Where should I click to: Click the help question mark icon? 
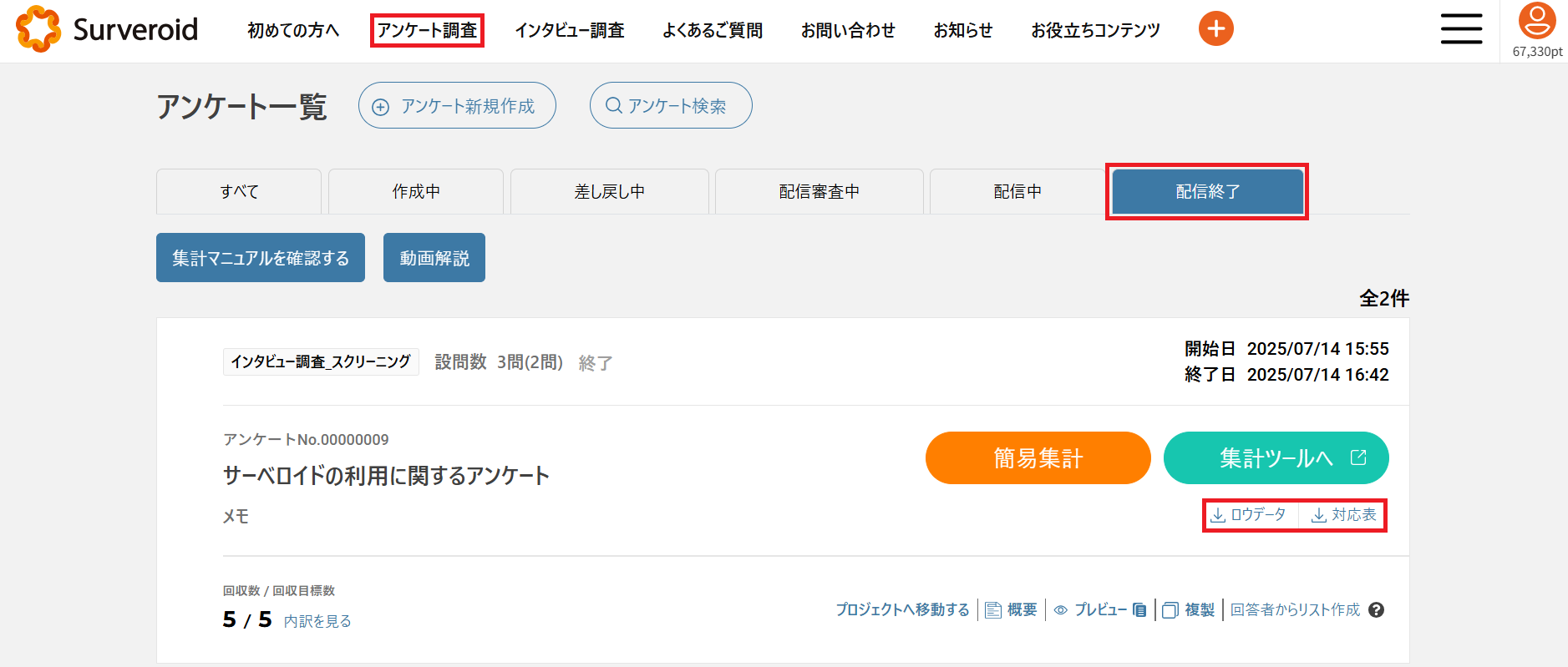1377,610
